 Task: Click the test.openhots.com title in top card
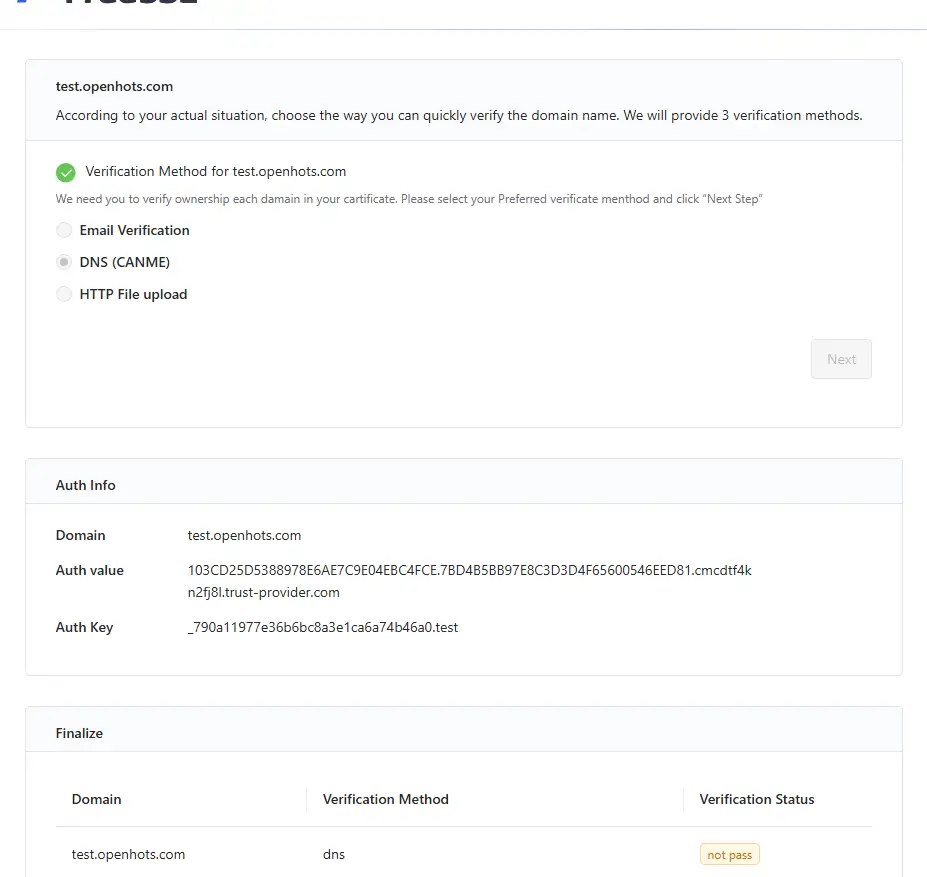114,87
